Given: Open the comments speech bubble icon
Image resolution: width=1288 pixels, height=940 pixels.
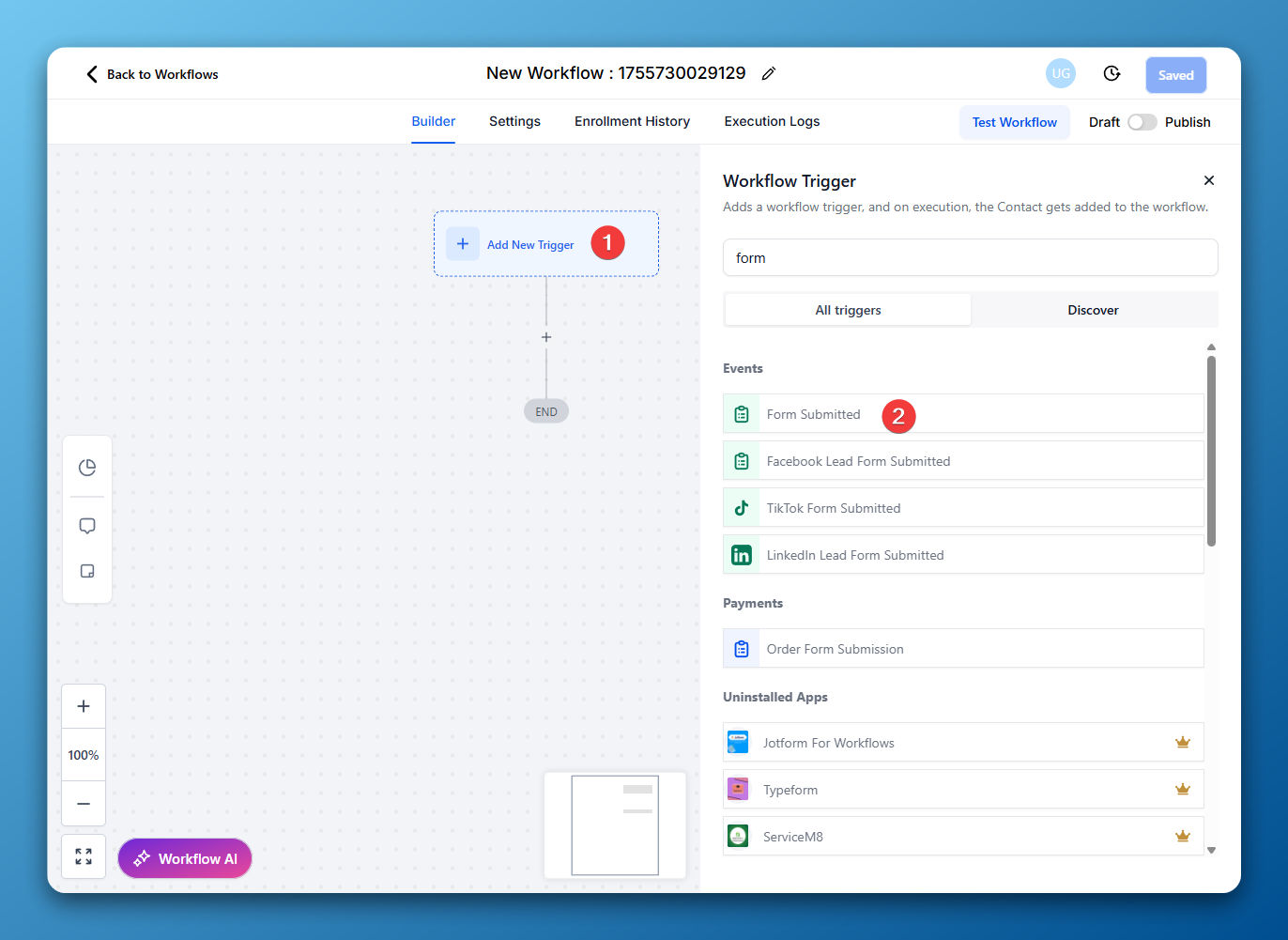Looking at the screenshot, I should [x=87, y=526].
